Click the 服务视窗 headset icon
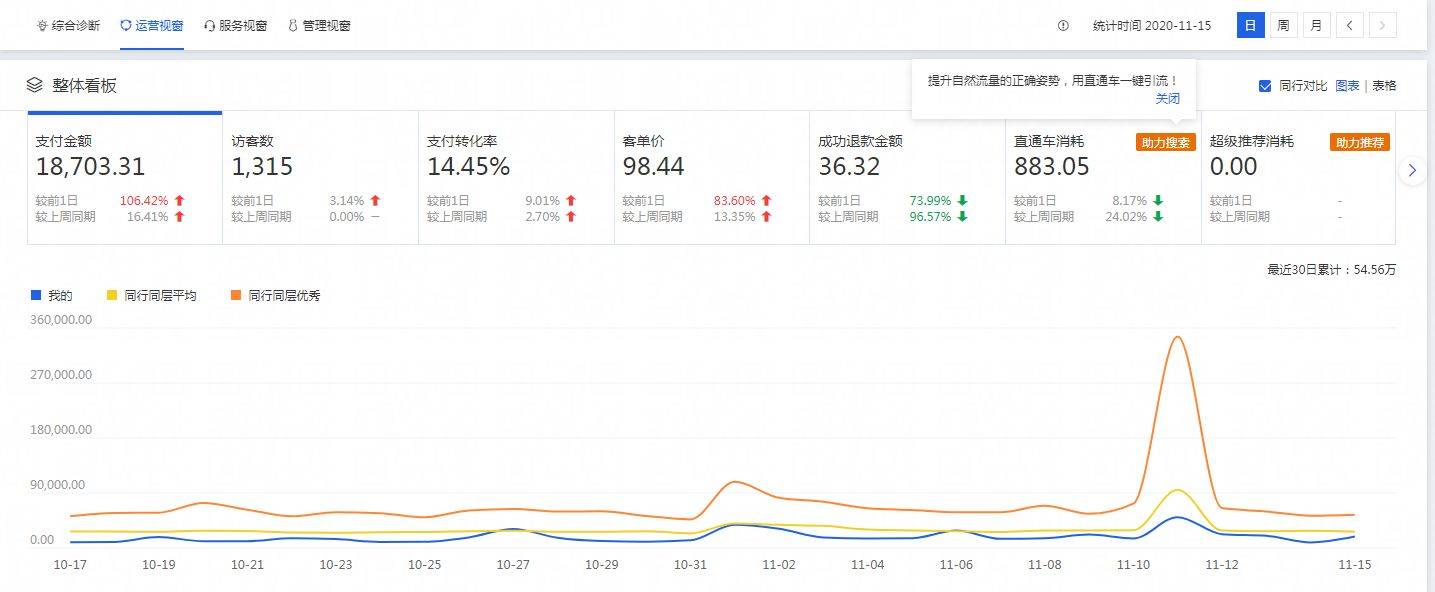 pos(209,26)
